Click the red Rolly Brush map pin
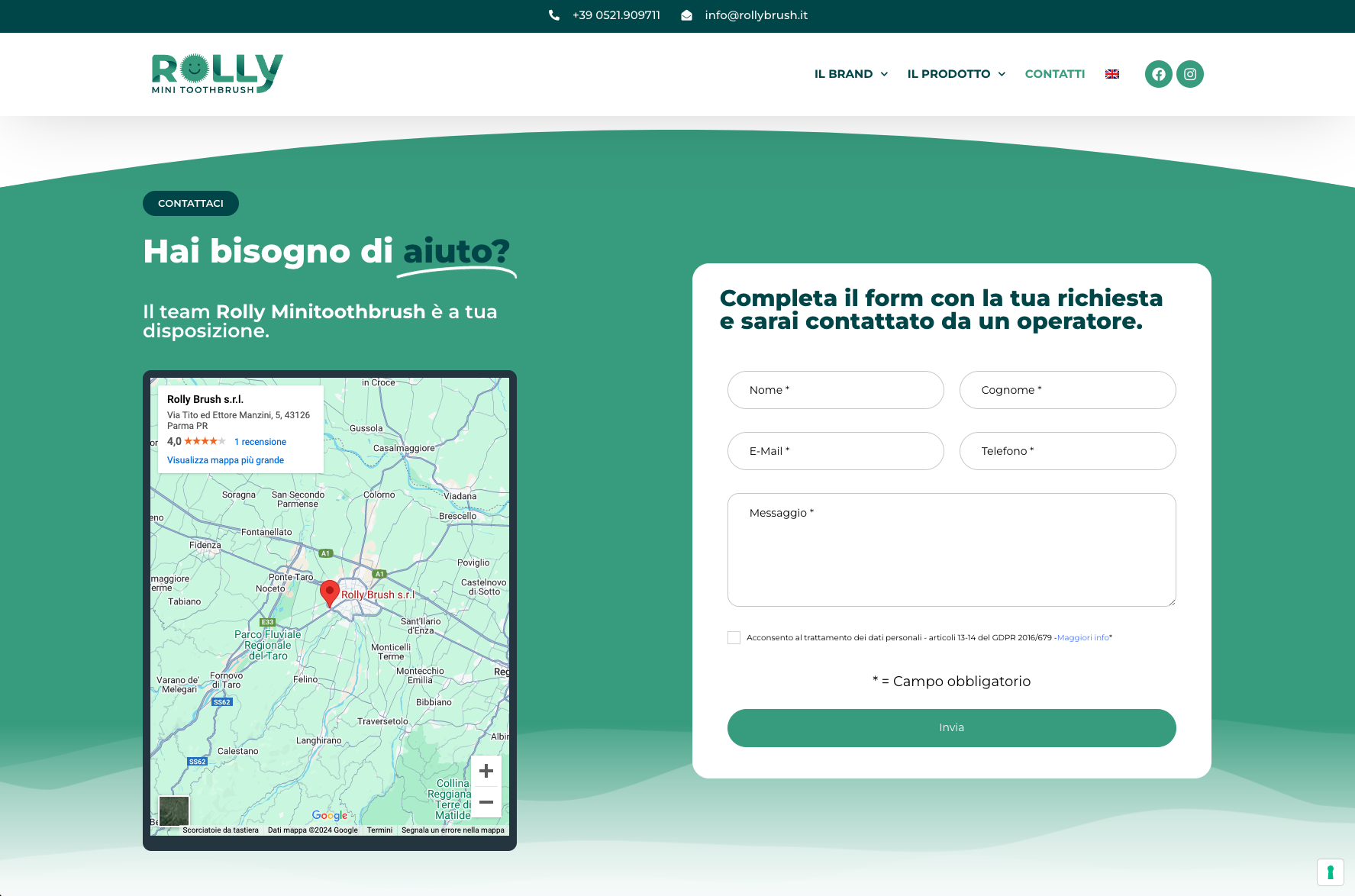Viewport: 1355px width, 896px height. tap(329, 592)
